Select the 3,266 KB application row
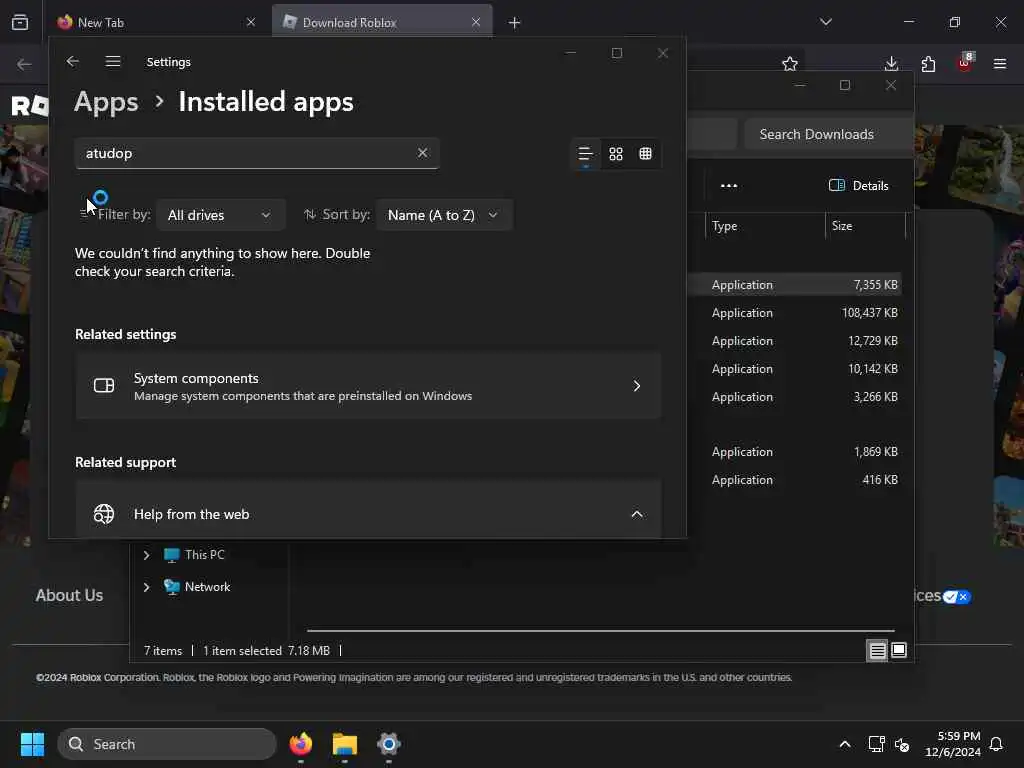The height and width of the screenshot is (768, 1024). click(795, 397)
